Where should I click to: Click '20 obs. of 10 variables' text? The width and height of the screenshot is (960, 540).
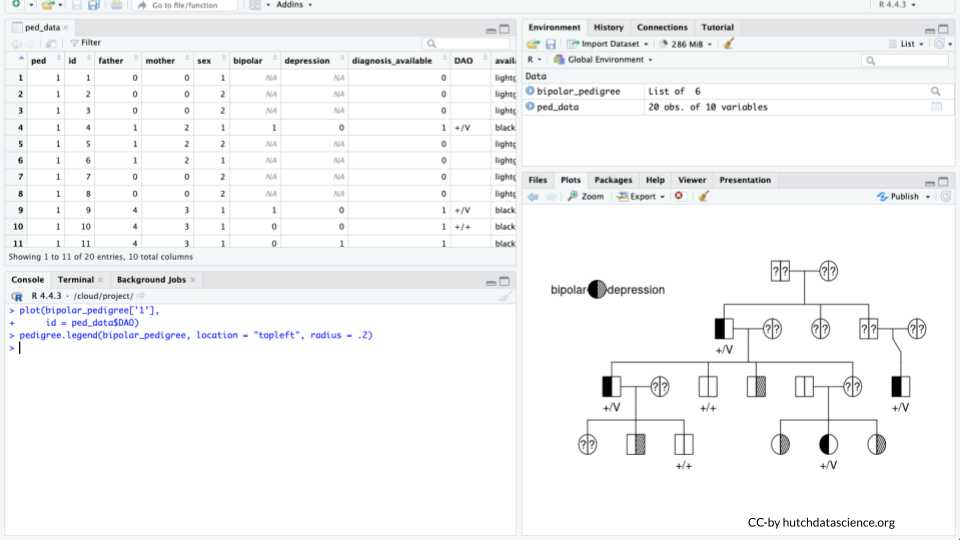(x=708, y=107)
